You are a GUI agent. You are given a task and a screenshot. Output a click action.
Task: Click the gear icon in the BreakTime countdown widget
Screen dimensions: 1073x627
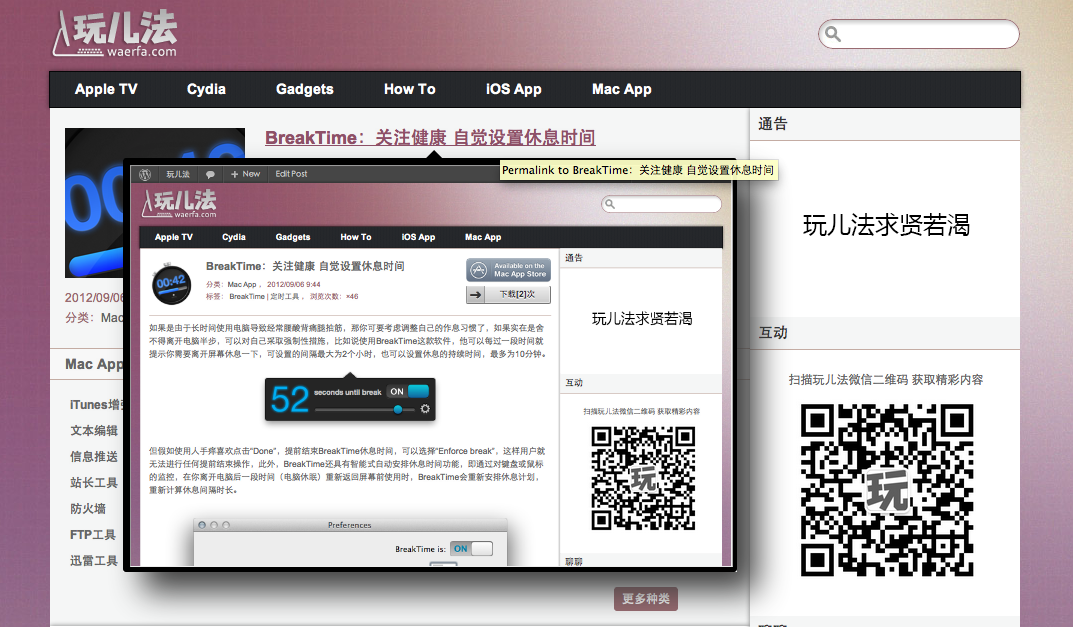(425, 408)
